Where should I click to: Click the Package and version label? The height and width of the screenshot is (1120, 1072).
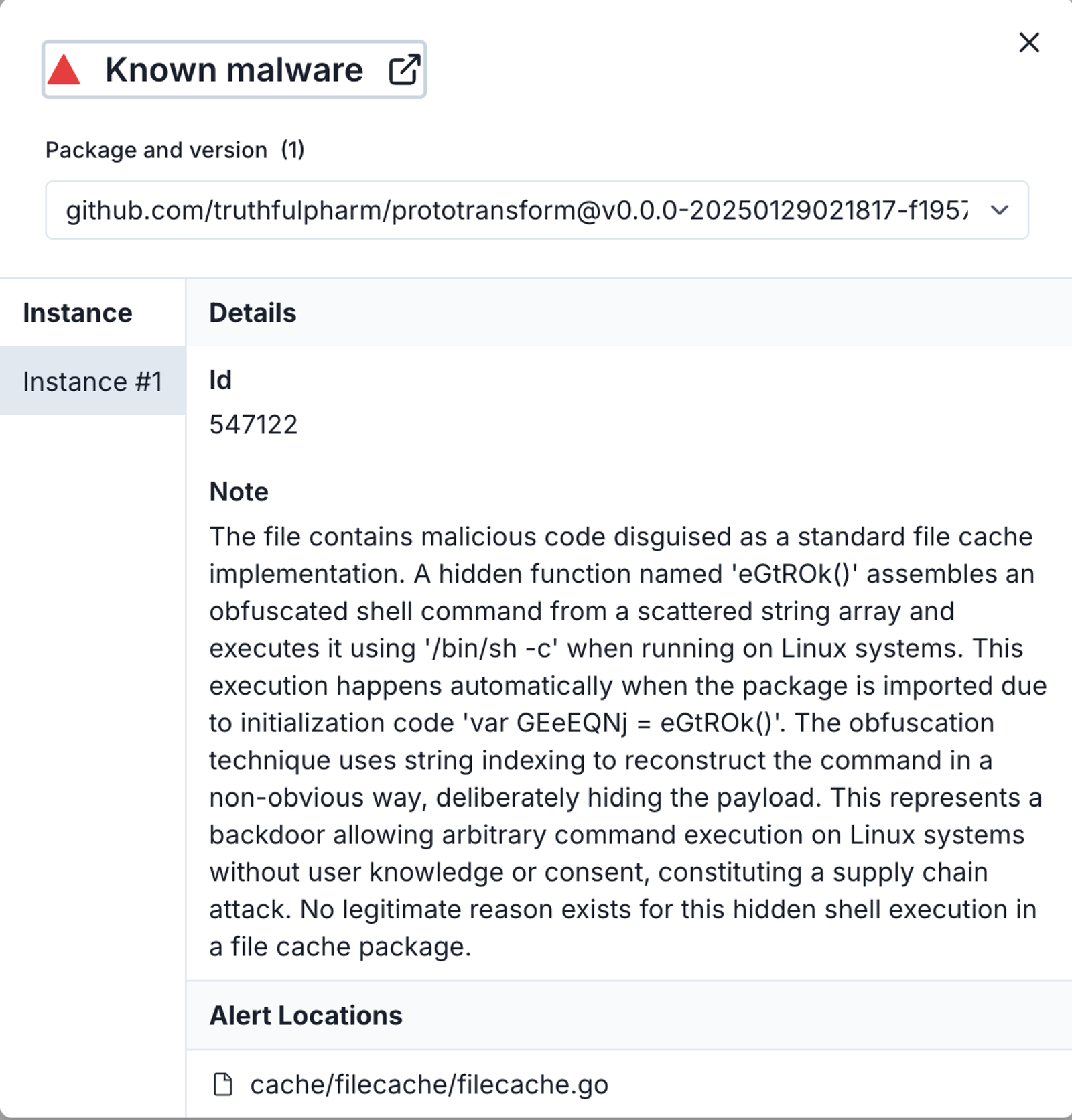(156, 150)
